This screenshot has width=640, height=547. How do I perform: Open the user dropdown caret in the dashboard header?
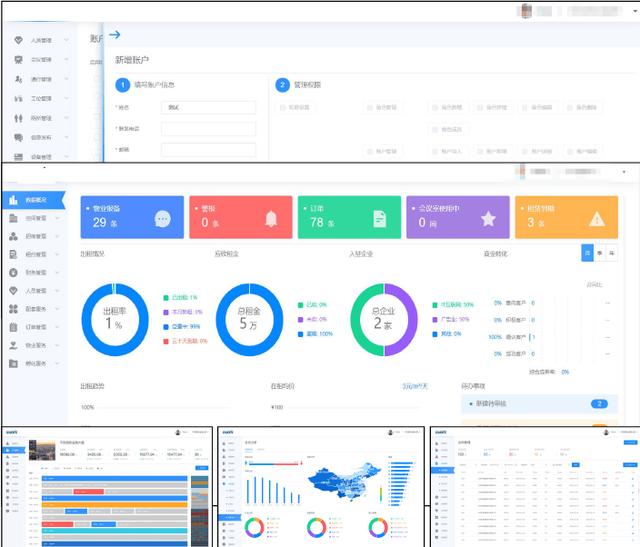[x=624, y=172]
